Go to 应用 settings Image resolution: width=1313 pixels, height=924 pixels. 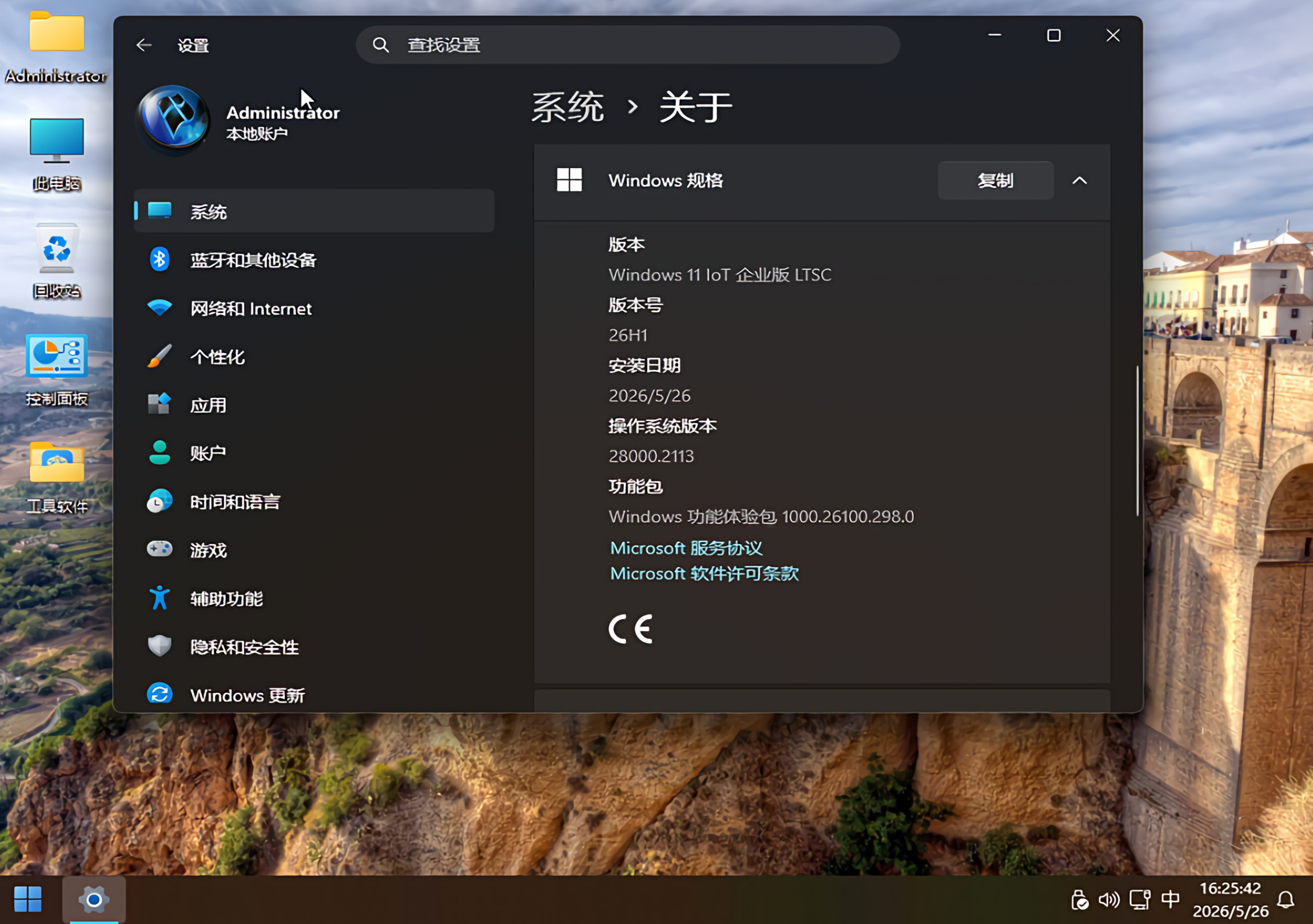click(x=314, y=404)
